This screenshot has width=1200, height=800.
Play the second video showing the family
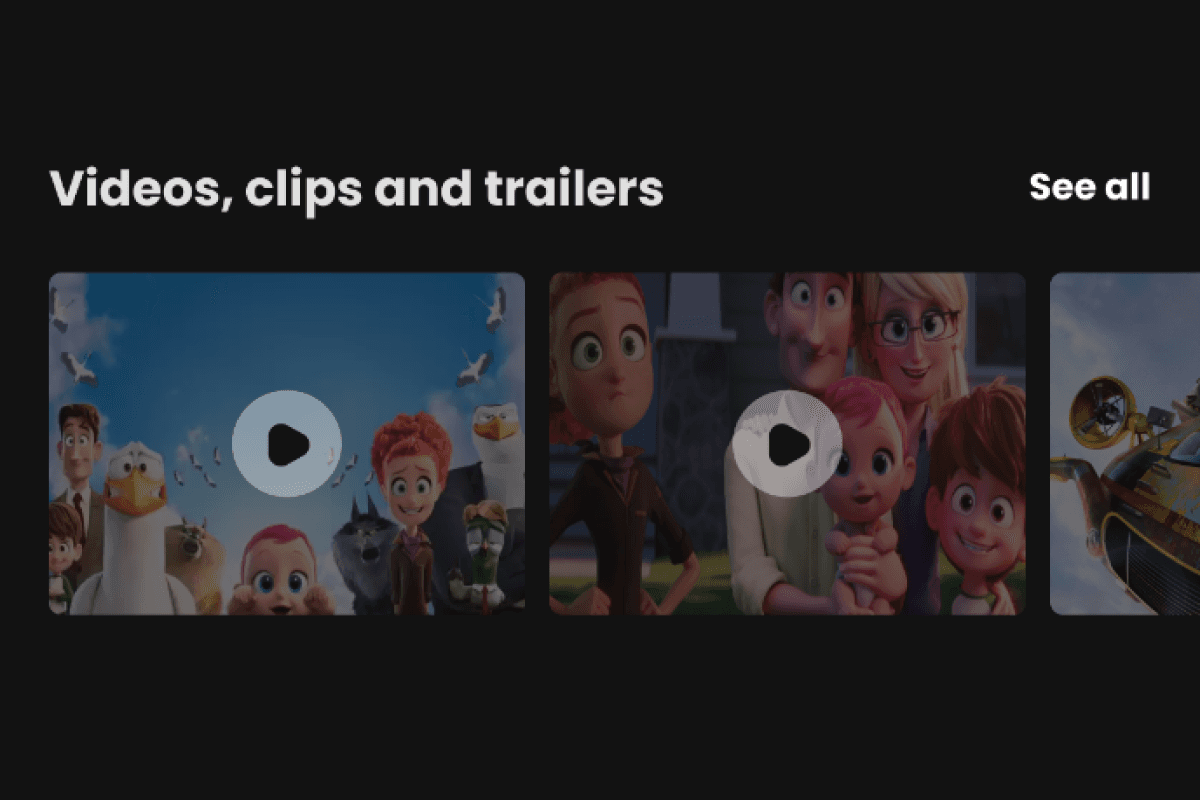click(787, 444)
